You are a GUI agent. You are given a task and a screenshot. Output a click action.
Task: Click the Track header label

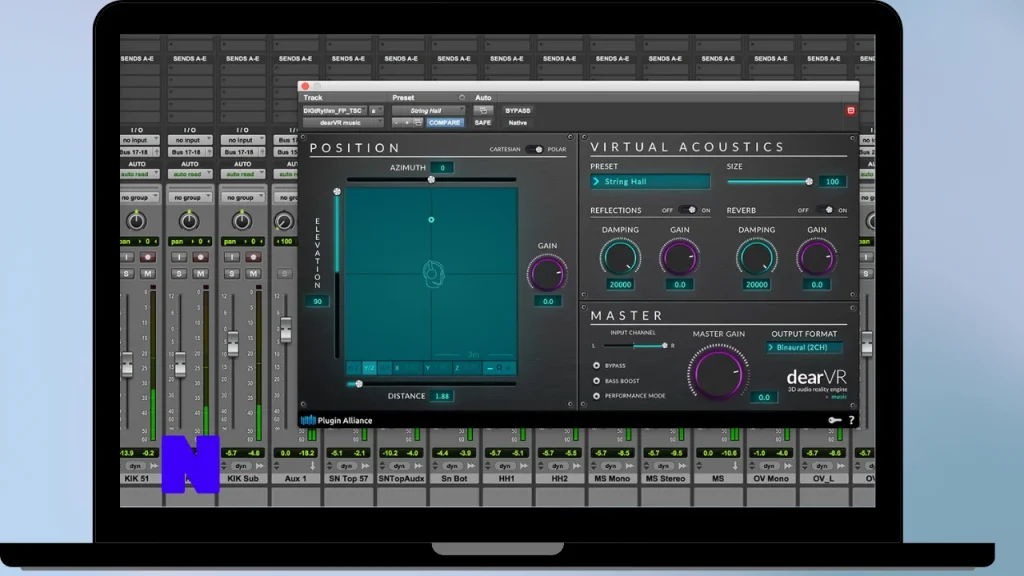tap(313, 98)
